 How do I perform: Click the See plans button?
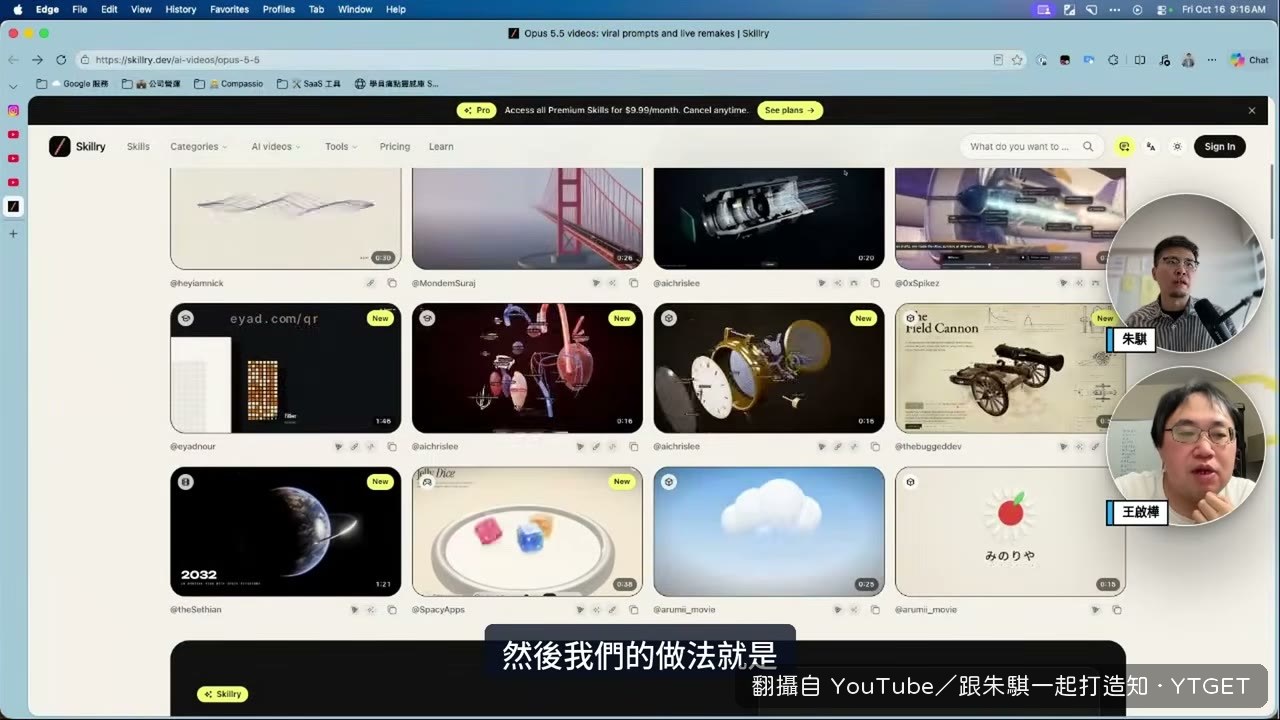pos(790,110)
